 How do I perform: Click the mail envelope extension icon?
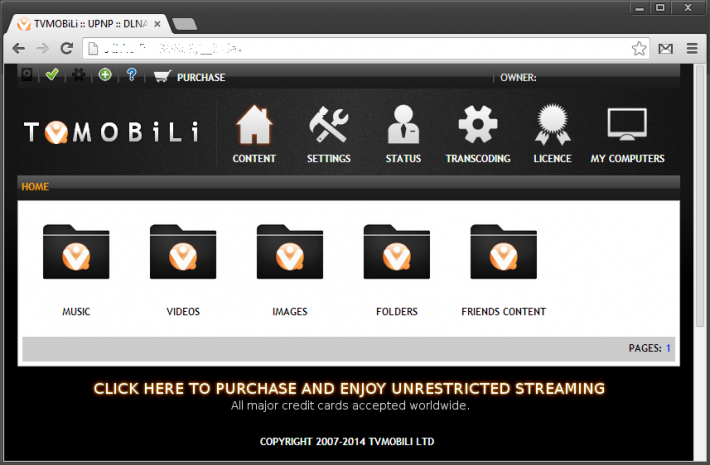coord(665,48)
